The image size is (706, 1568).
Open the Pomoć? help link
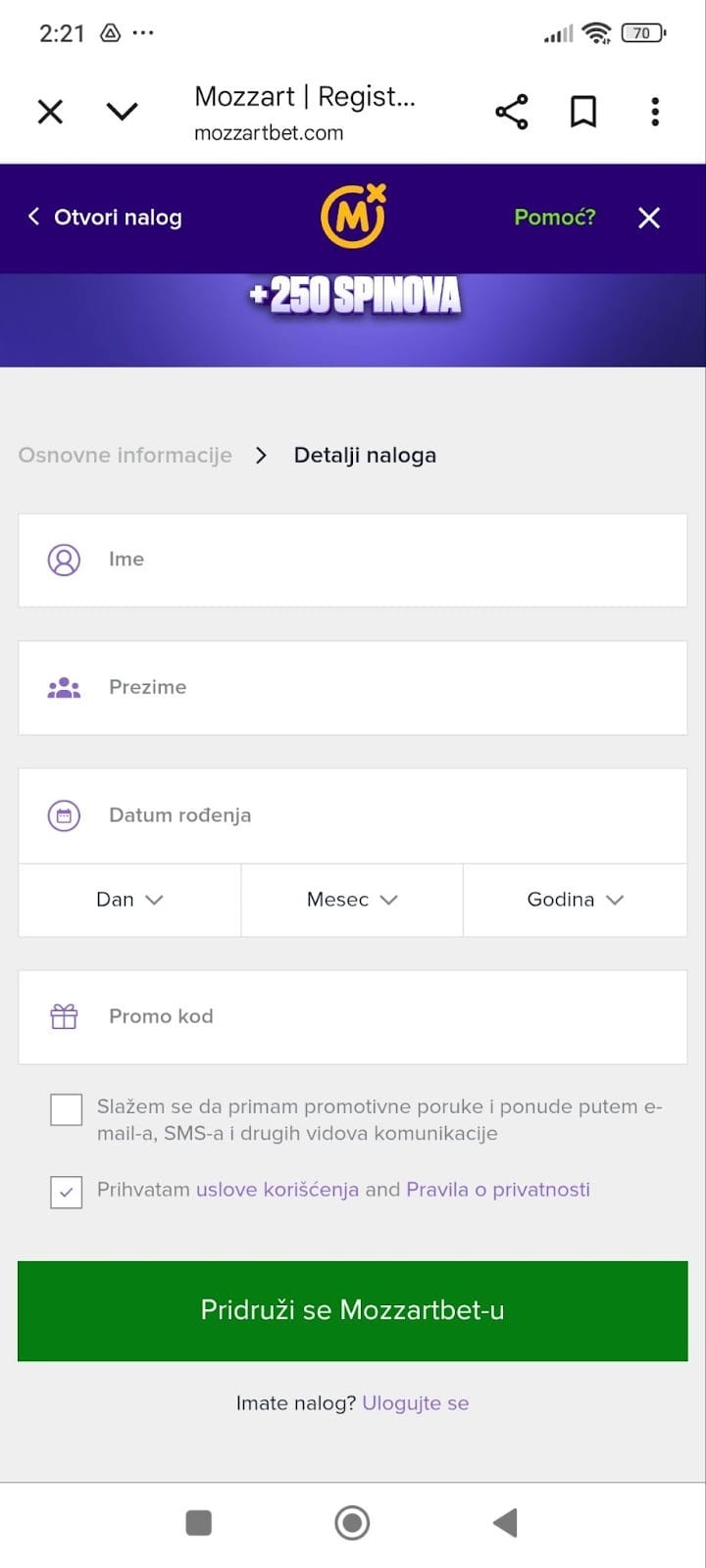click(554, 217)
